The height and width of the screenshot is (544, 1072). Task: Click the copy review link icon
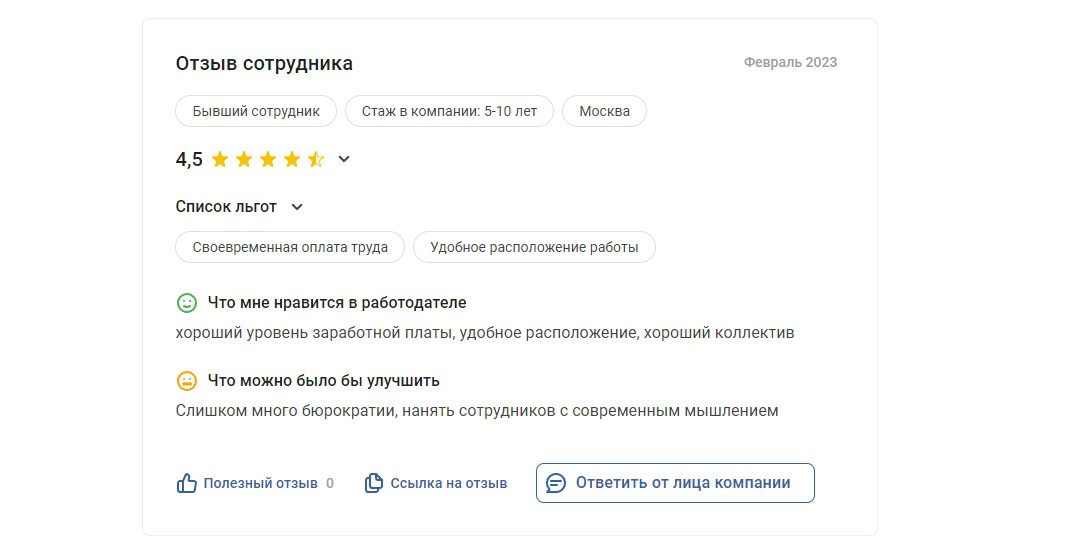point(374,483)
